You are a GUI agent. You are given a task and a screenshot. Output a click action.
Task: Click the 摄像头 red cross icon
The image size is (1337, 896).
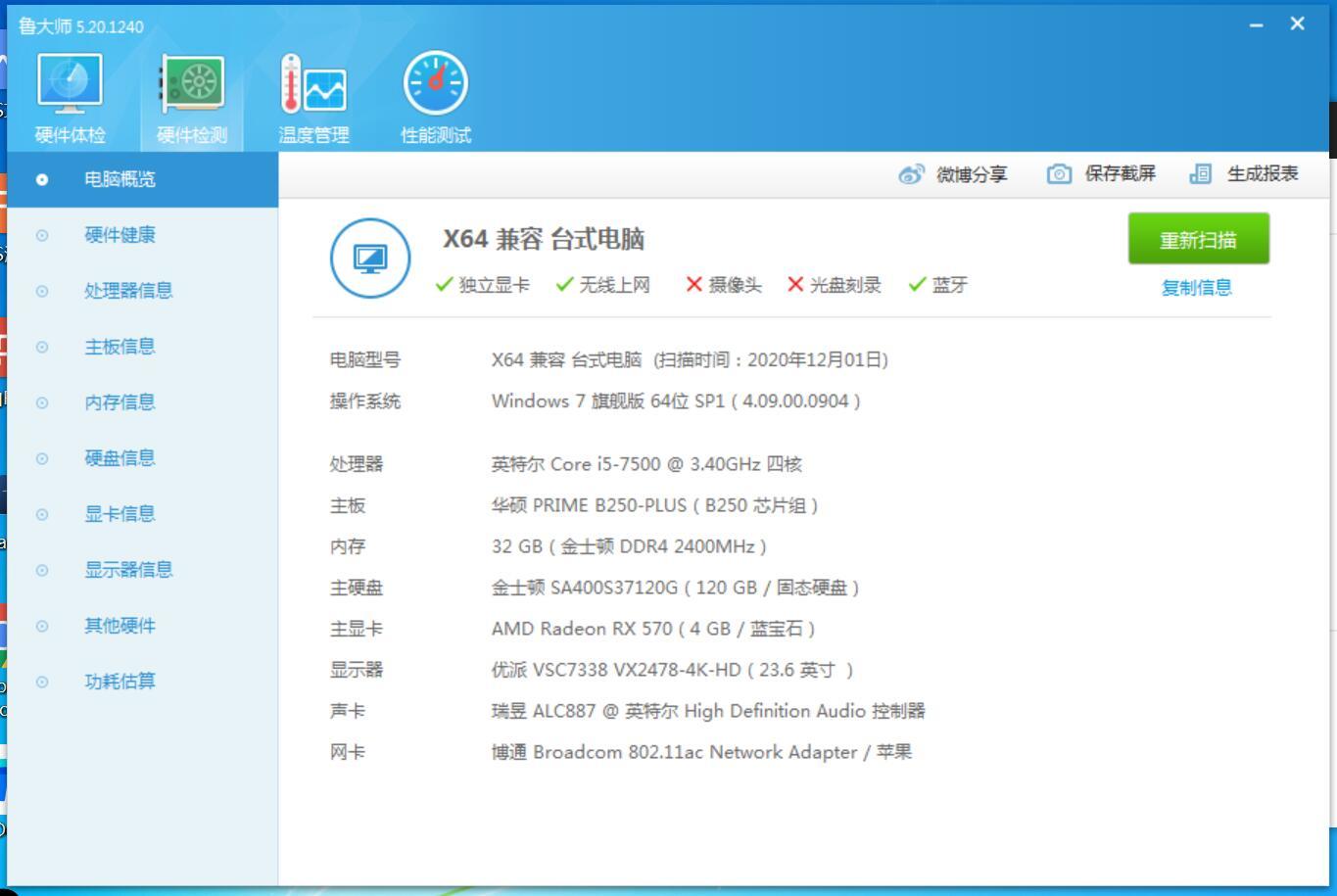(x=694, y=284)
